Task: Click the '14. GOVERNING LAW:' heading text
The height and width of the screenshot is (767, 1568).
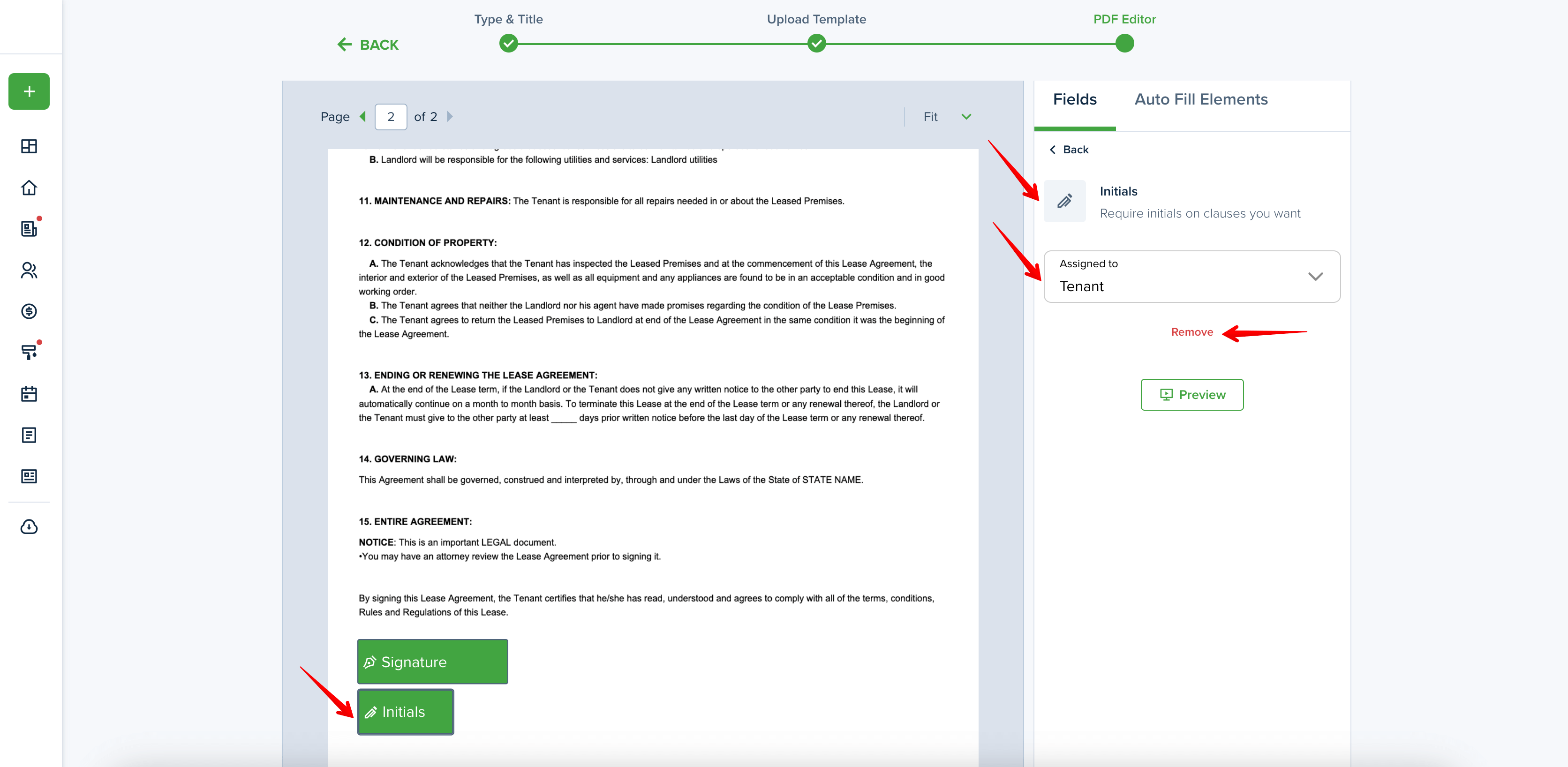Action: coord(407,459)
